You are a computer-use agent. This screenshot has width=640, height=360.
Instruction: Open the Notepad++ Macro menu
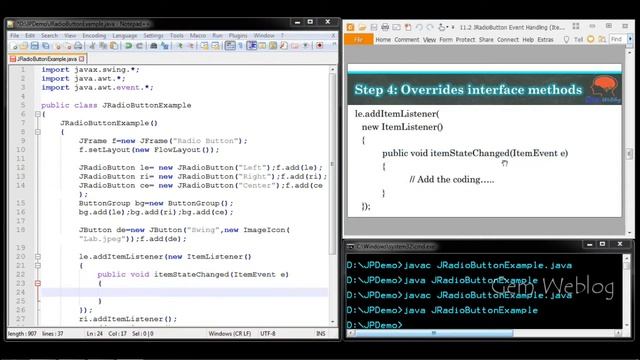tap(198, 36)
